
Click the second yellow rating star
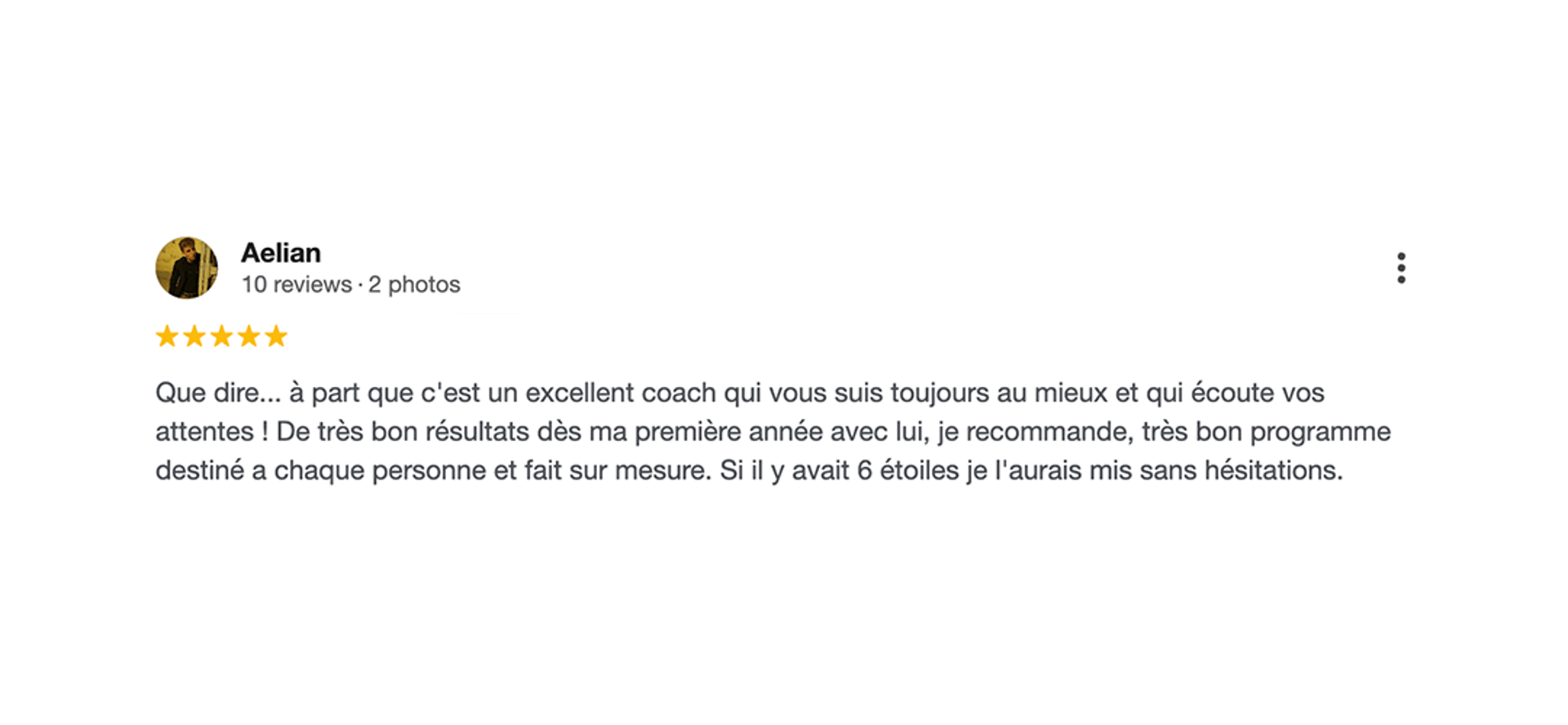[x=194, y=336]
